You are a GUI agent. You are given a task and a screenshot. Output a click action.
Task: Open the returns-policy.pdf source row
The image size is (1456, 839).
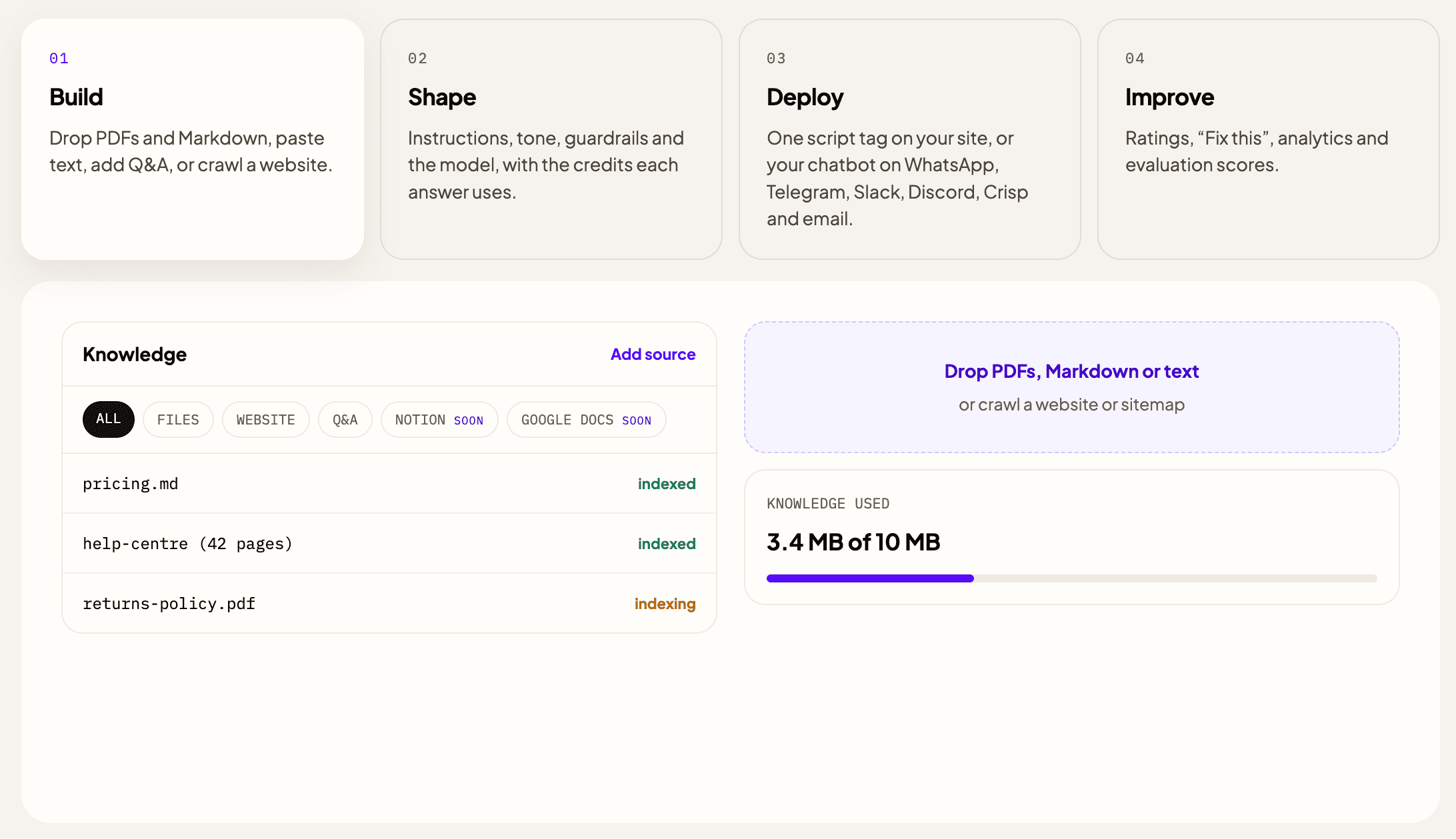point(389,604)
